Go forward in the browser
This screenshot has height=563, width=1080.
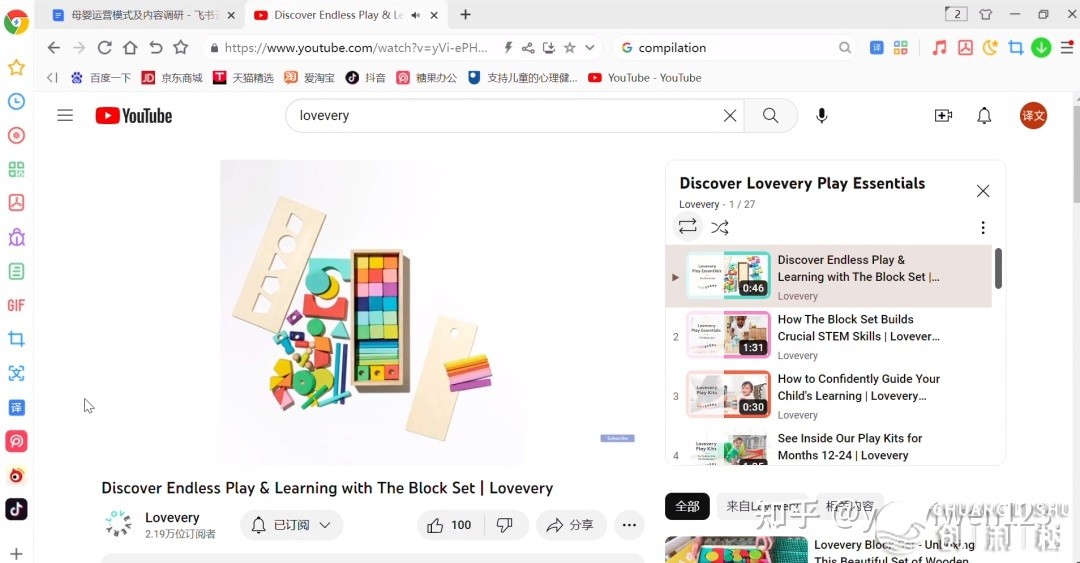(x=79, y=48)
